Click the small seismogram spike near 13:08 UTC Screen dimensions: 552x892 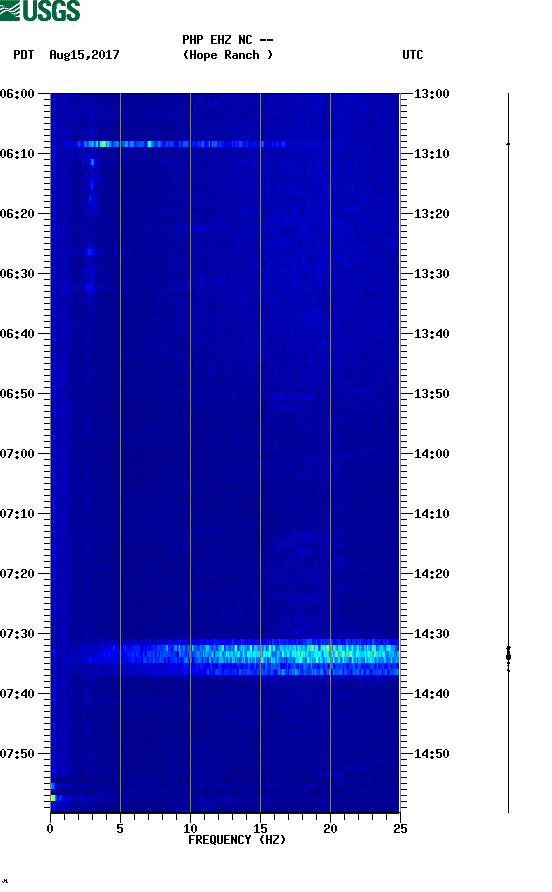tap(508, 144)
